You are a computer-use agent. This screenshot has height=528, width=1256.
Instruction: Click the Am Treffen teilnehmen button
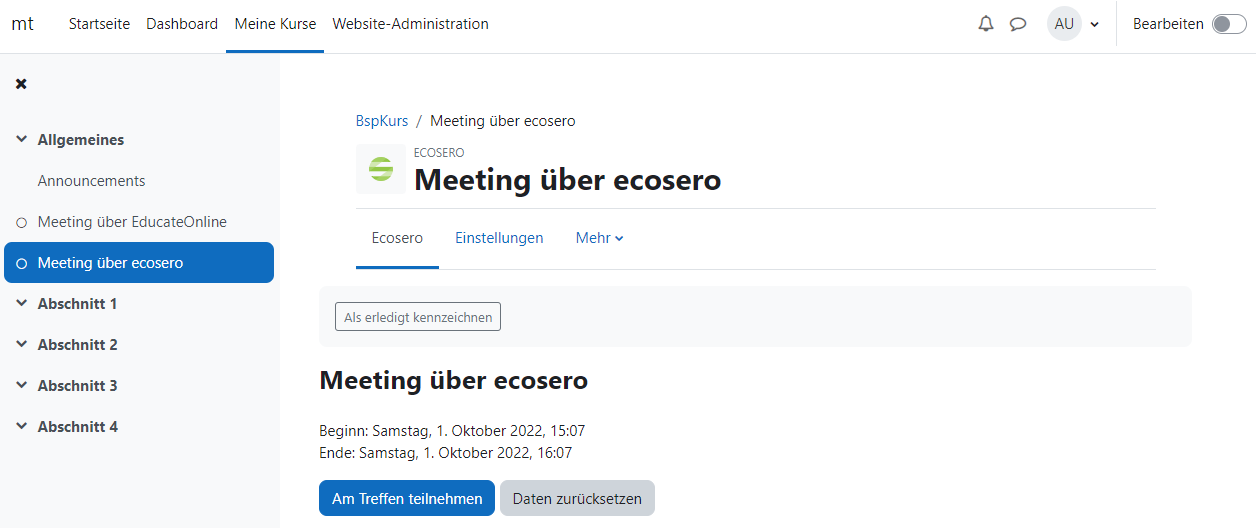coord(407,498)
